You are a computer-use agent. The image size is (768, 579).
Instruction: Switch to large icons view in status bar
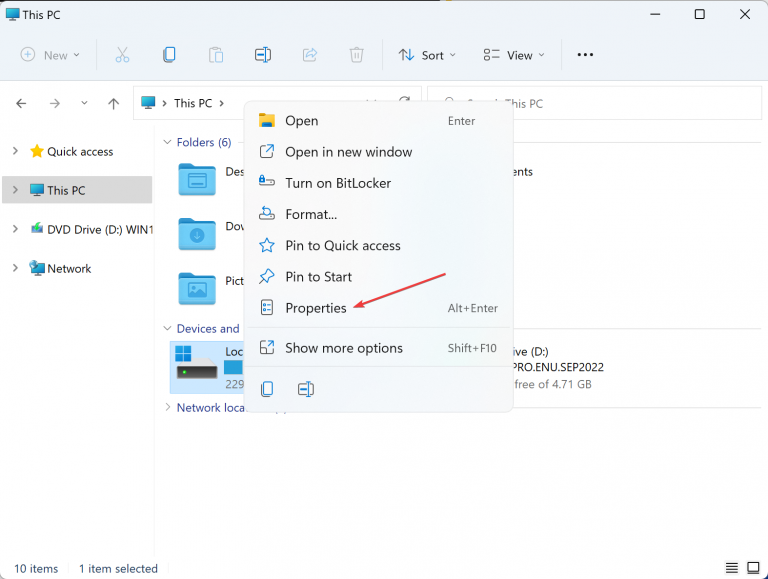pyautogui.click(x=753, y=568)
